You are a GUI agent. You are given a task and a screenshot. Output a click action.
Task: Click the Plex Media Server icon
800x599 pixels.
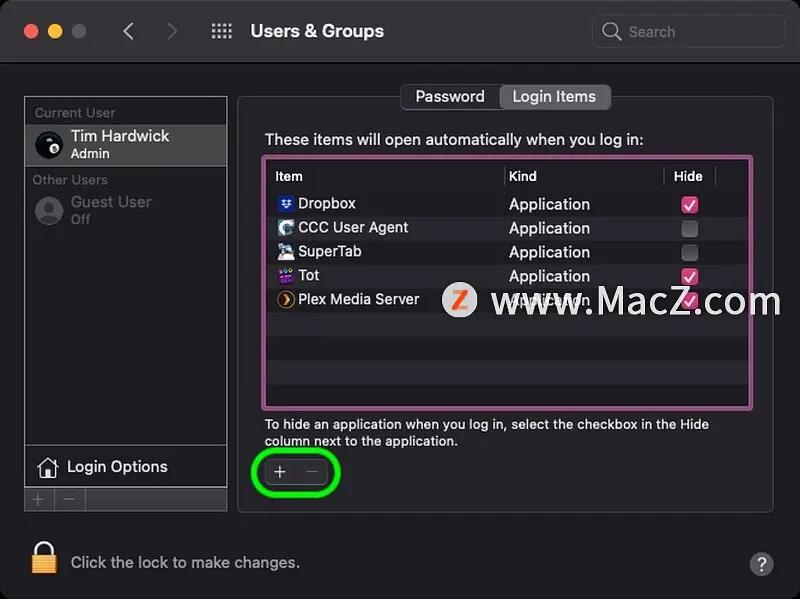pos(286,300)
